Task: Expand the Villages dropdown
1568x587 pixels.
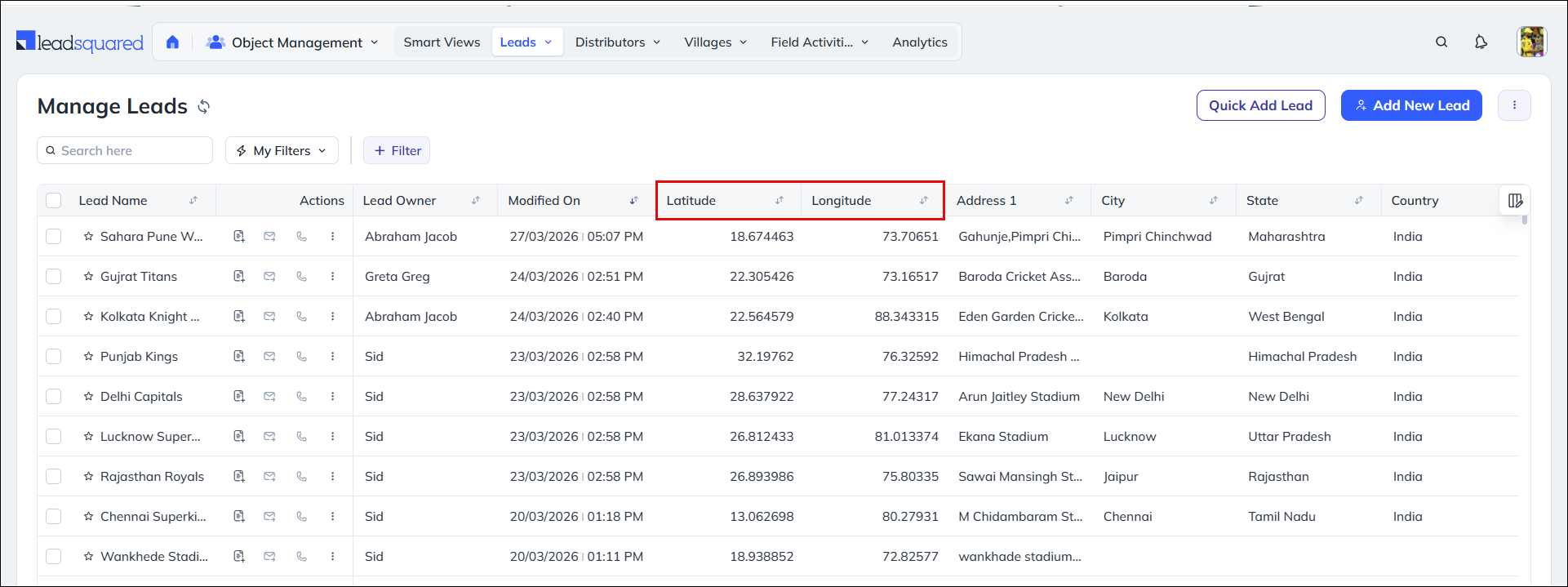Action: [x=716, y=42]
